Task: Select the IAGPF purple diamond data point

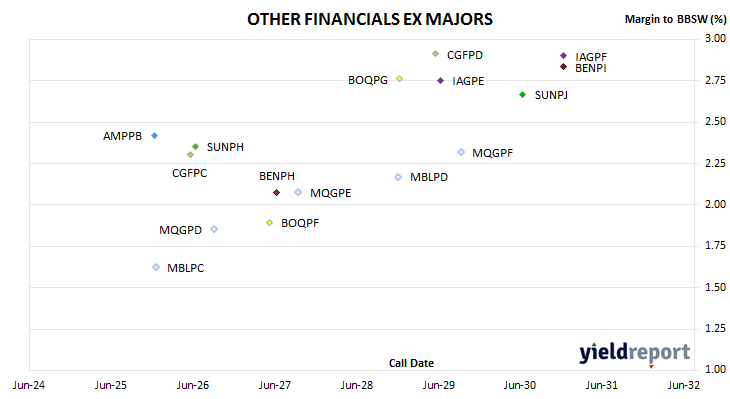Action: [x=563, y=56]
